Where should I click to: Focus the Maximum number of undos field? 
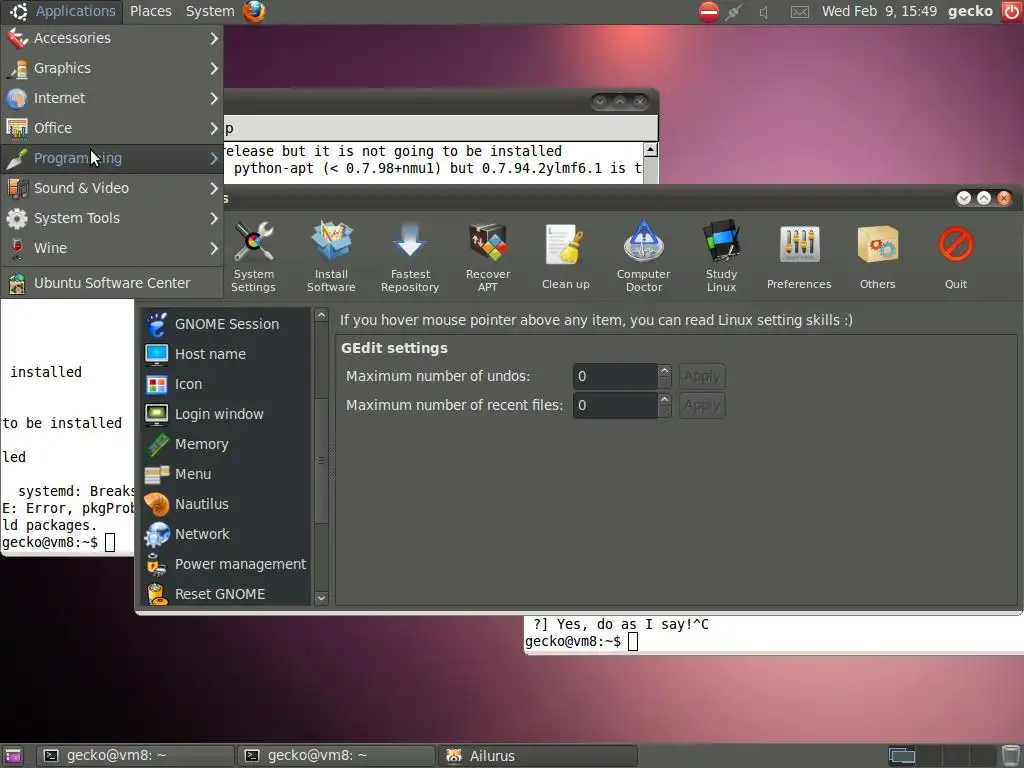click(x=615, y=376)
